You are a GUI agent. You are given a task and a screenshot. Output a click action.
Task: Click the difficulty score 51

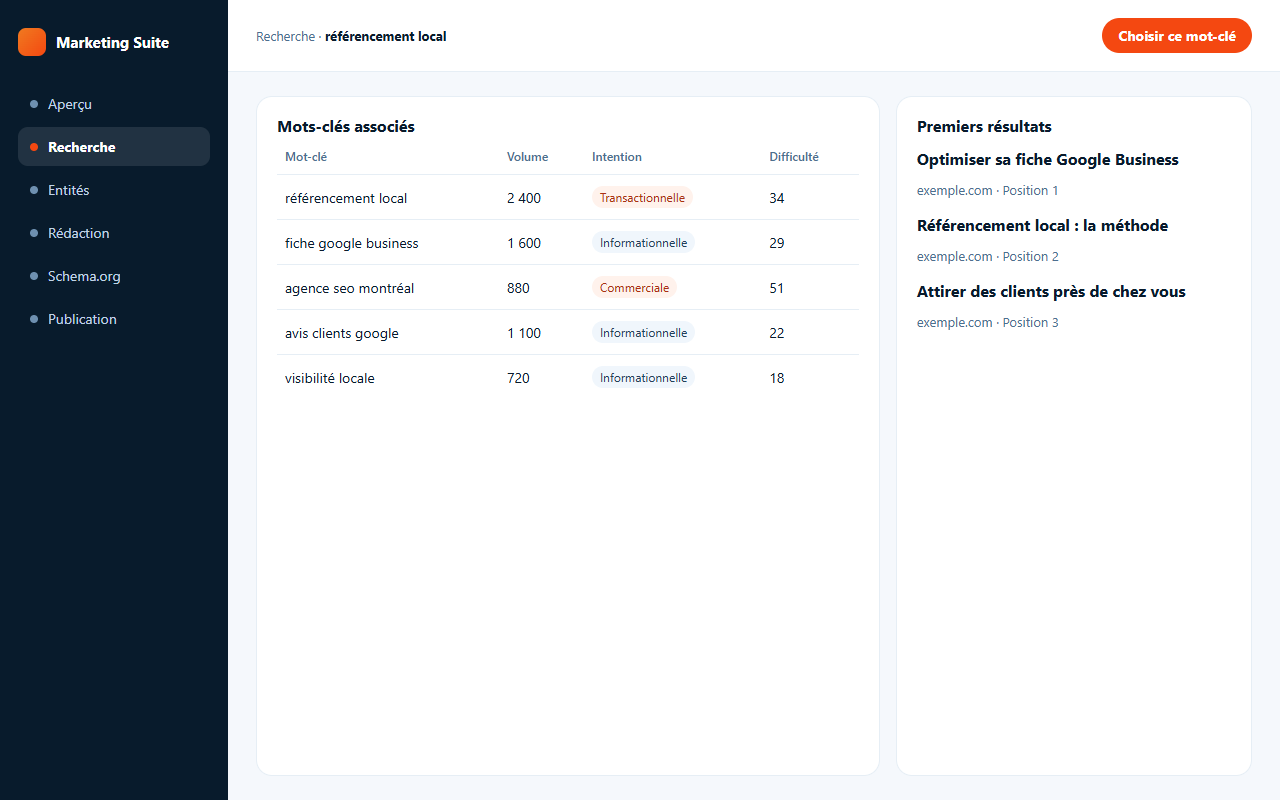pos(777,288)
